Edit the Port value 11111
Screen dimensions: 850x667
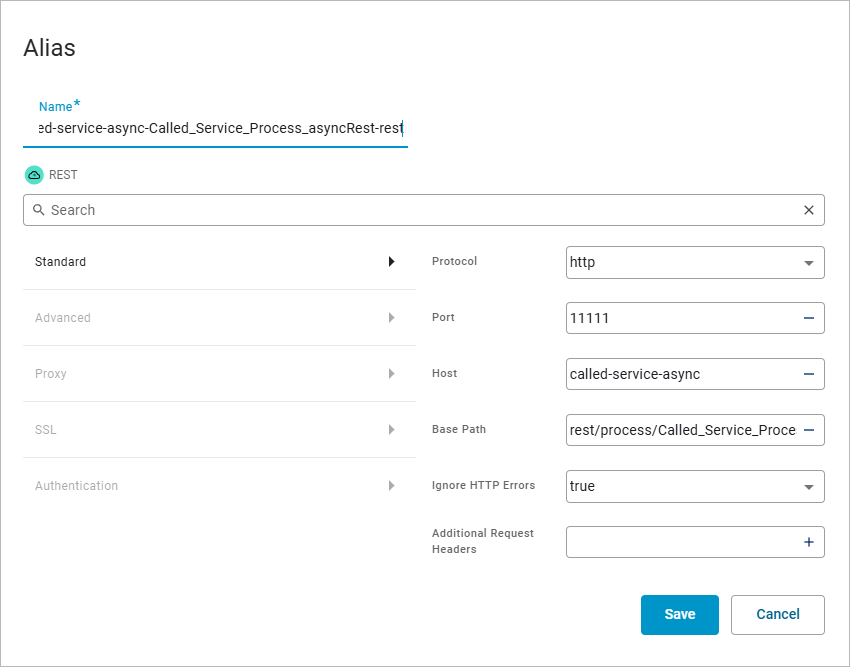(x=680, y=318)
